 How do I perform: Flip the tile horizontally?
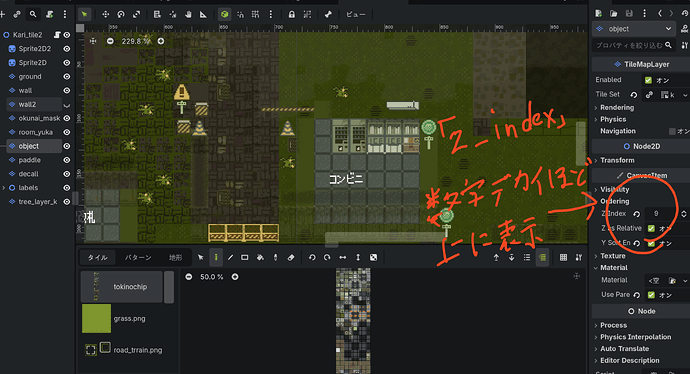[x=342, y=257]
